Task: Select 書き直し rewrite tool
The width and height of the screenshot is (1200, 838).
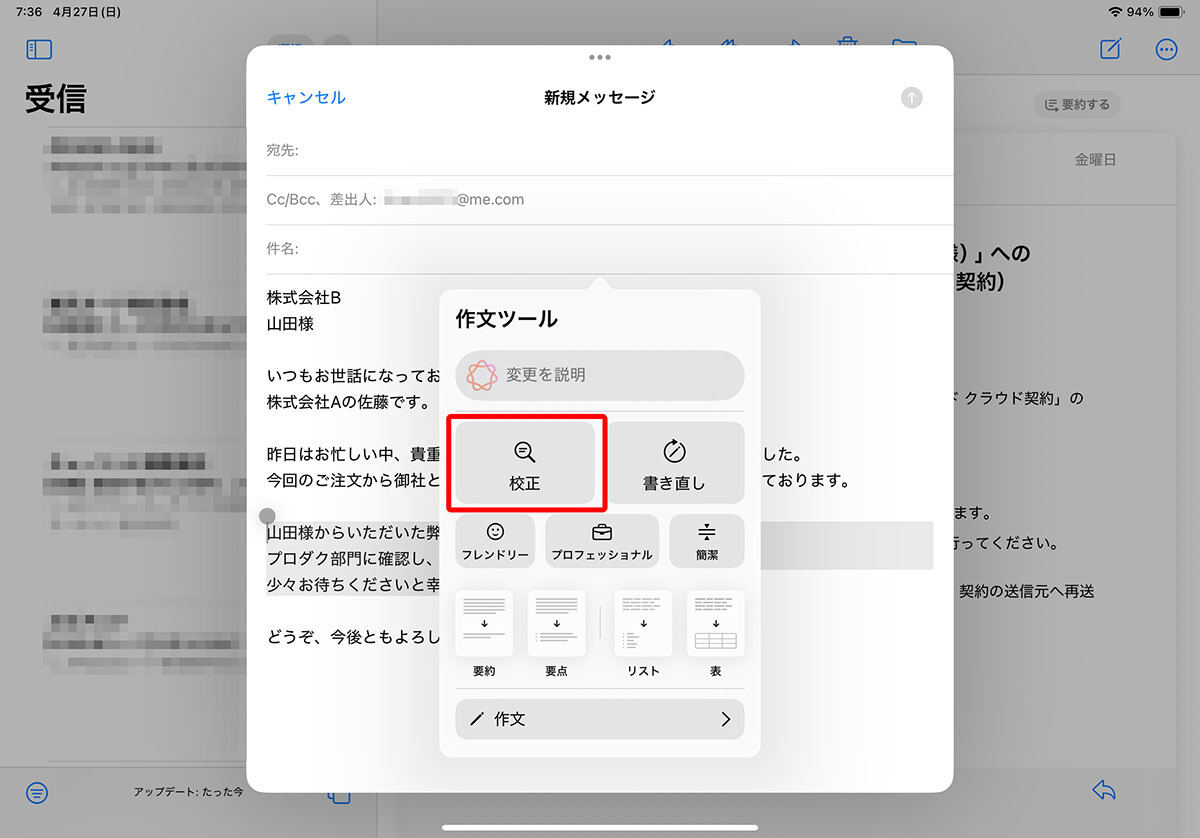Action: click(675, 462)
